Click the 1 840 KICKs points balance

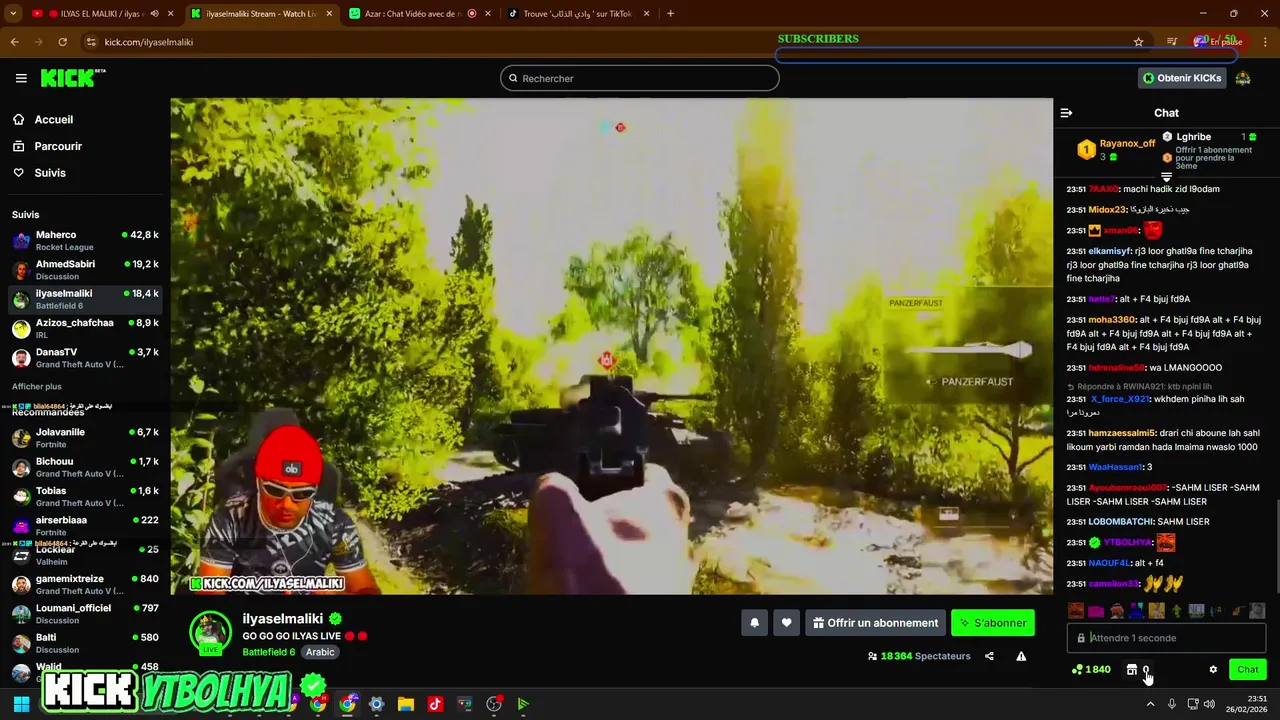tap(1091, 669)
